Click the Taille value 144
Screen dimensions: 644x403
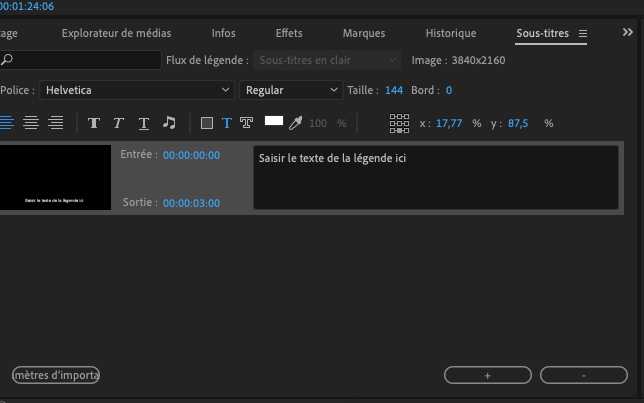pyautogui.click(x=394, y=90)
